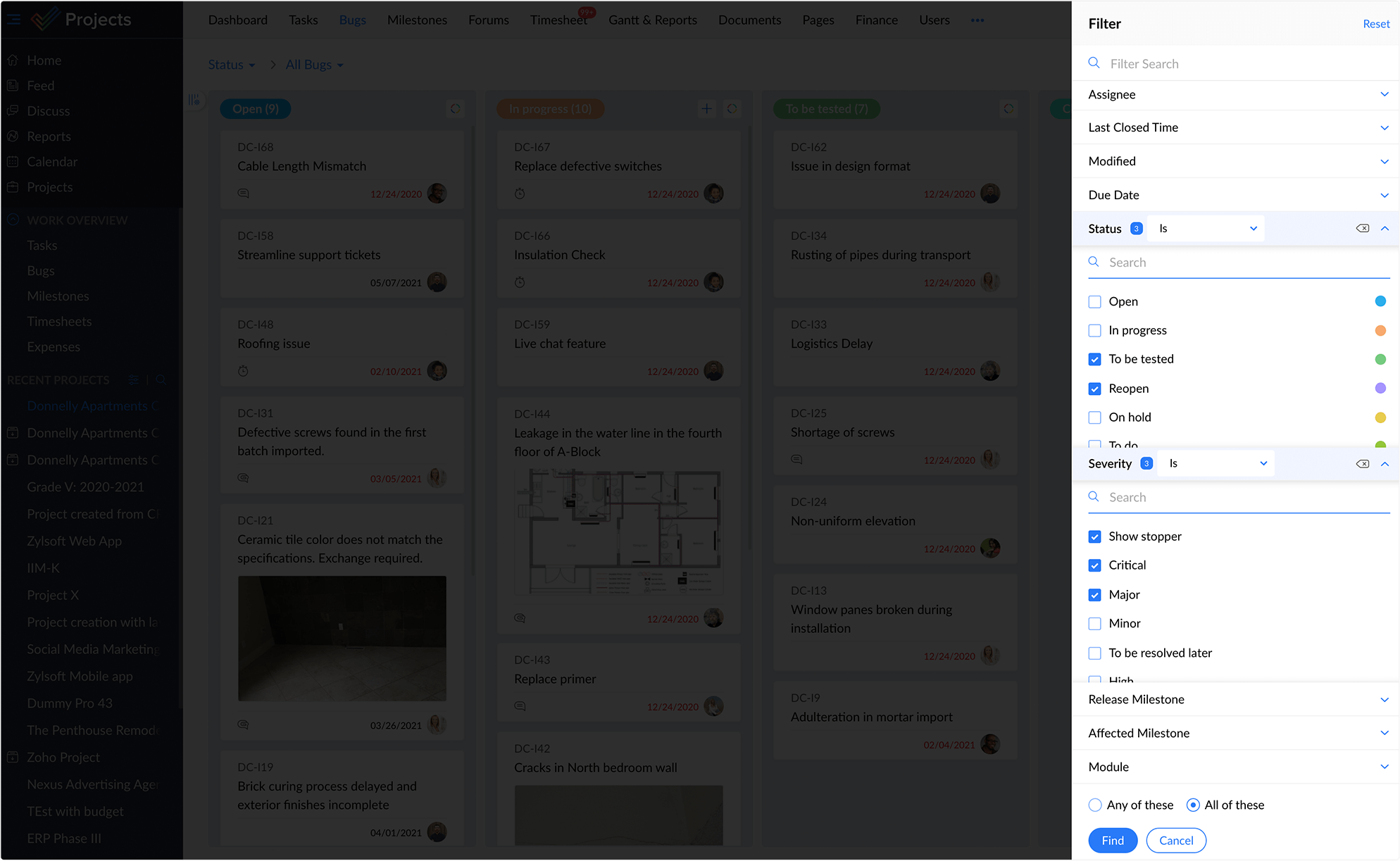Check the Open status checkbox

tap(1094, 301)
